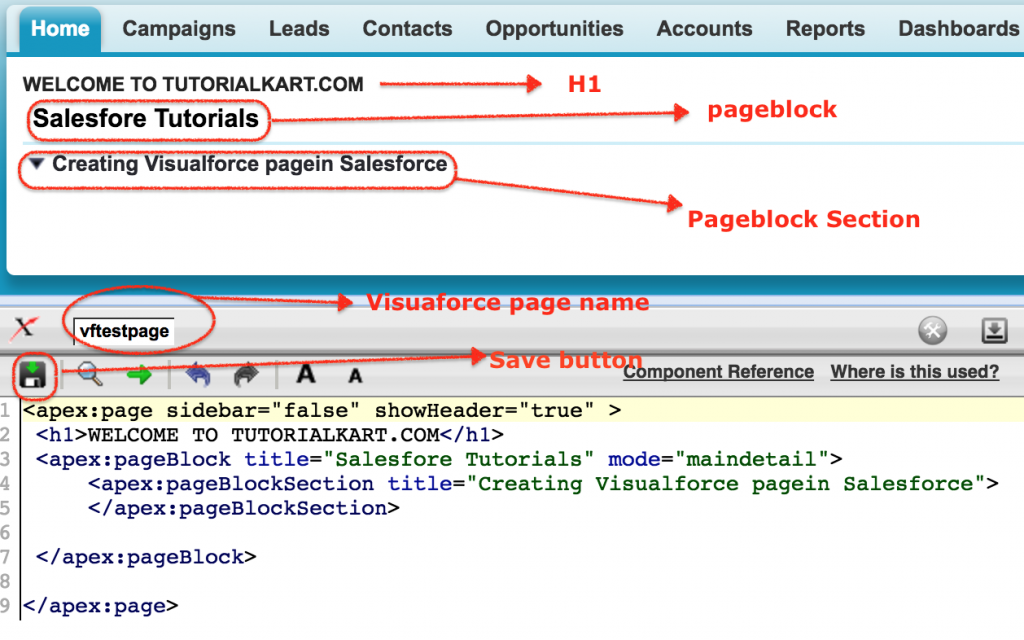The width and height of the screenshot is (1024, 640).
Task: Click the Undo icon in the editor
Action: 198,374
